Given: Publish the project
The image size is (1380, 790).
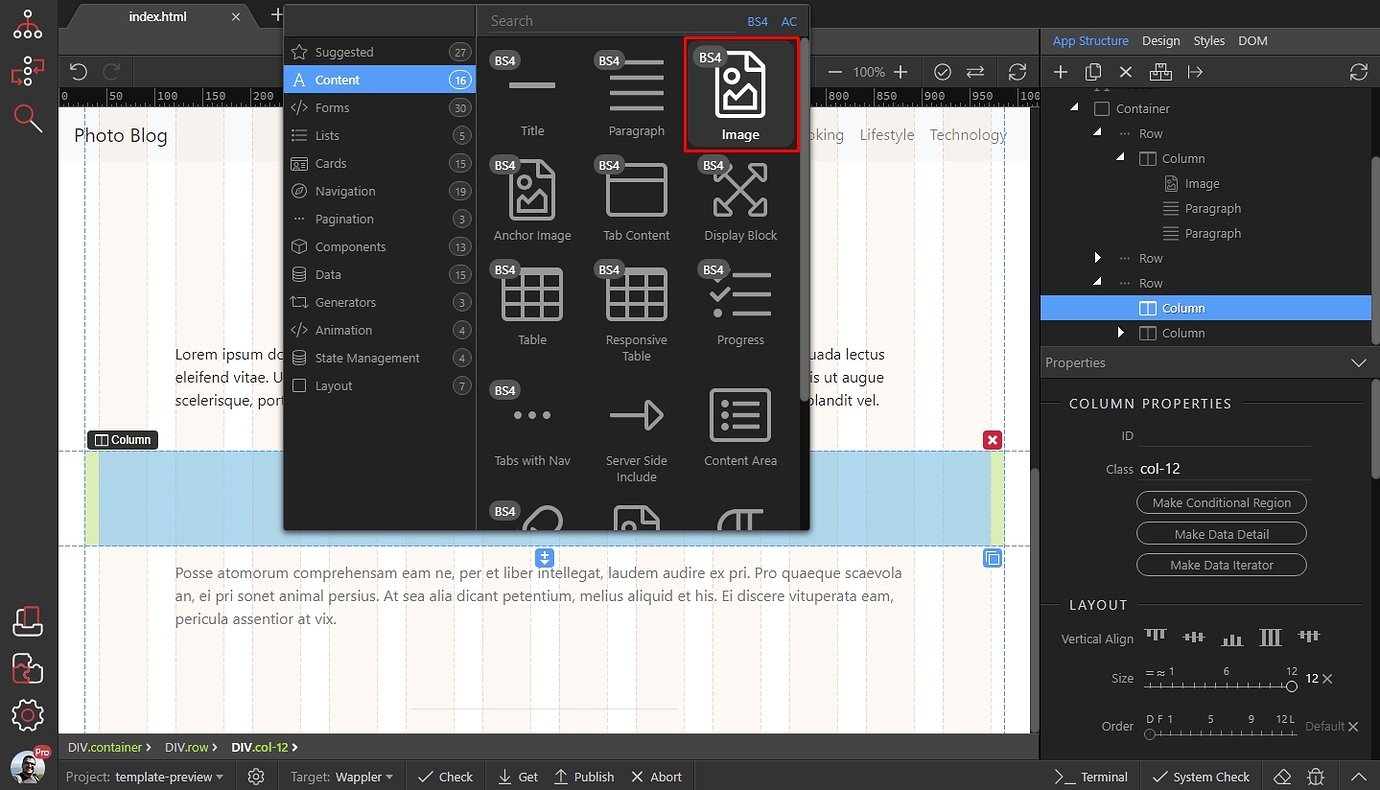Looking at the screenshot, I should pos(584,775).
